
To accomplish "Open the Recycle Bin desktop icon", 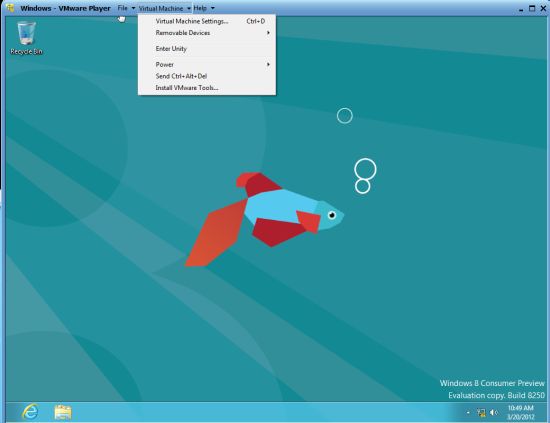I will pyautogui.click(x=26, y=38).
